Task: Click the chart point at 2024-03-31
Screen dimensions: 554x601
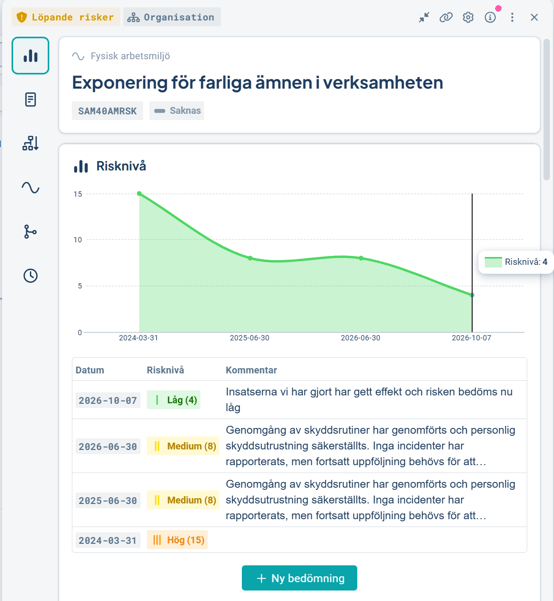Action: [139, 194]
